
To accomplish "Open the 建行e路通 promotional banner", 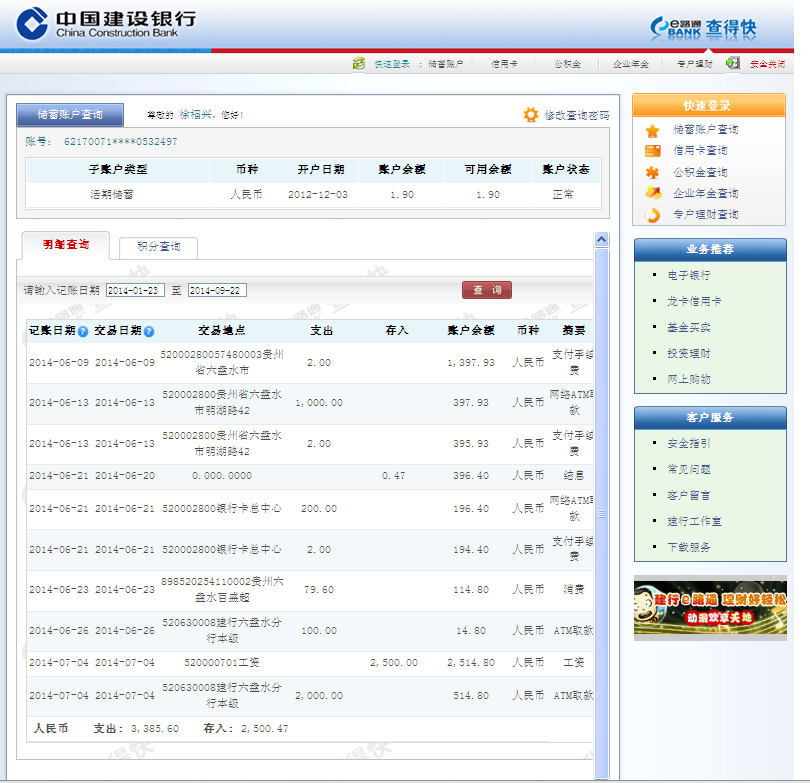I will coord(709,608).
